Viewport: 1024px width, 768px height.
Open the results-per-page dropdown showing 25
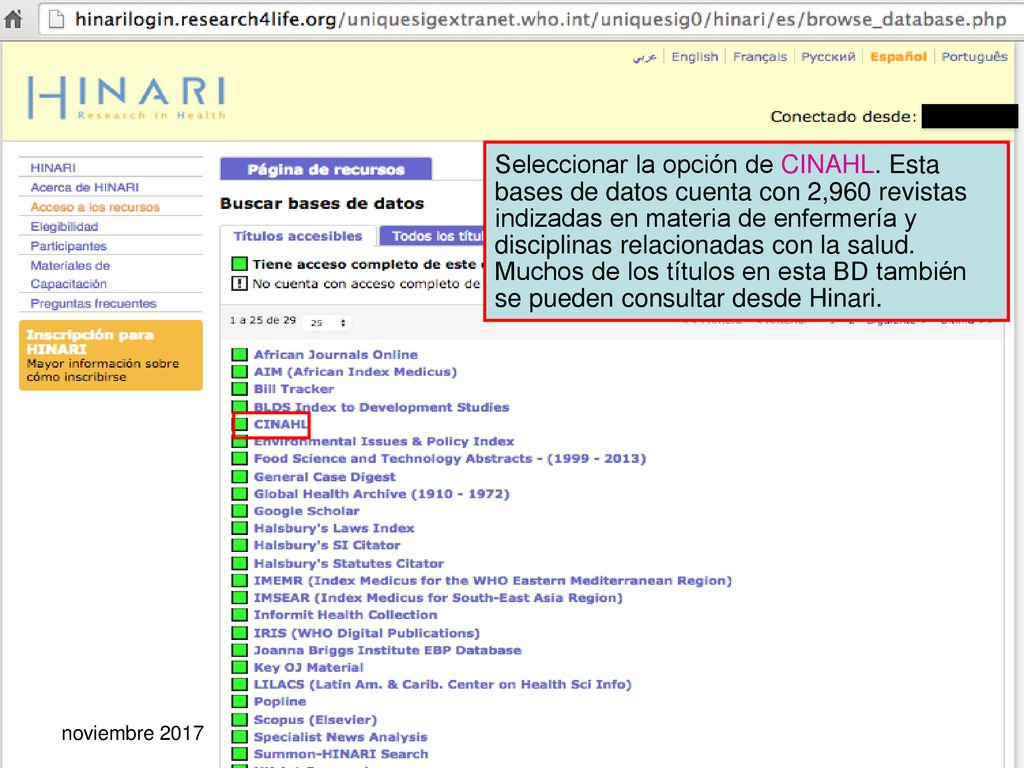[x=327, y=322]
